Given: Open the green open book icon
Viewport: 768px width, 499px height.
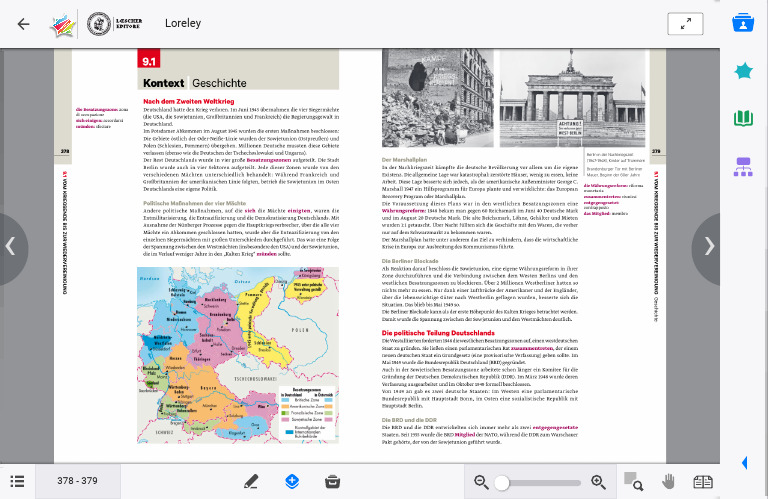Looking at the screenshot, I should pyautogui.click(x=743, y=119).
